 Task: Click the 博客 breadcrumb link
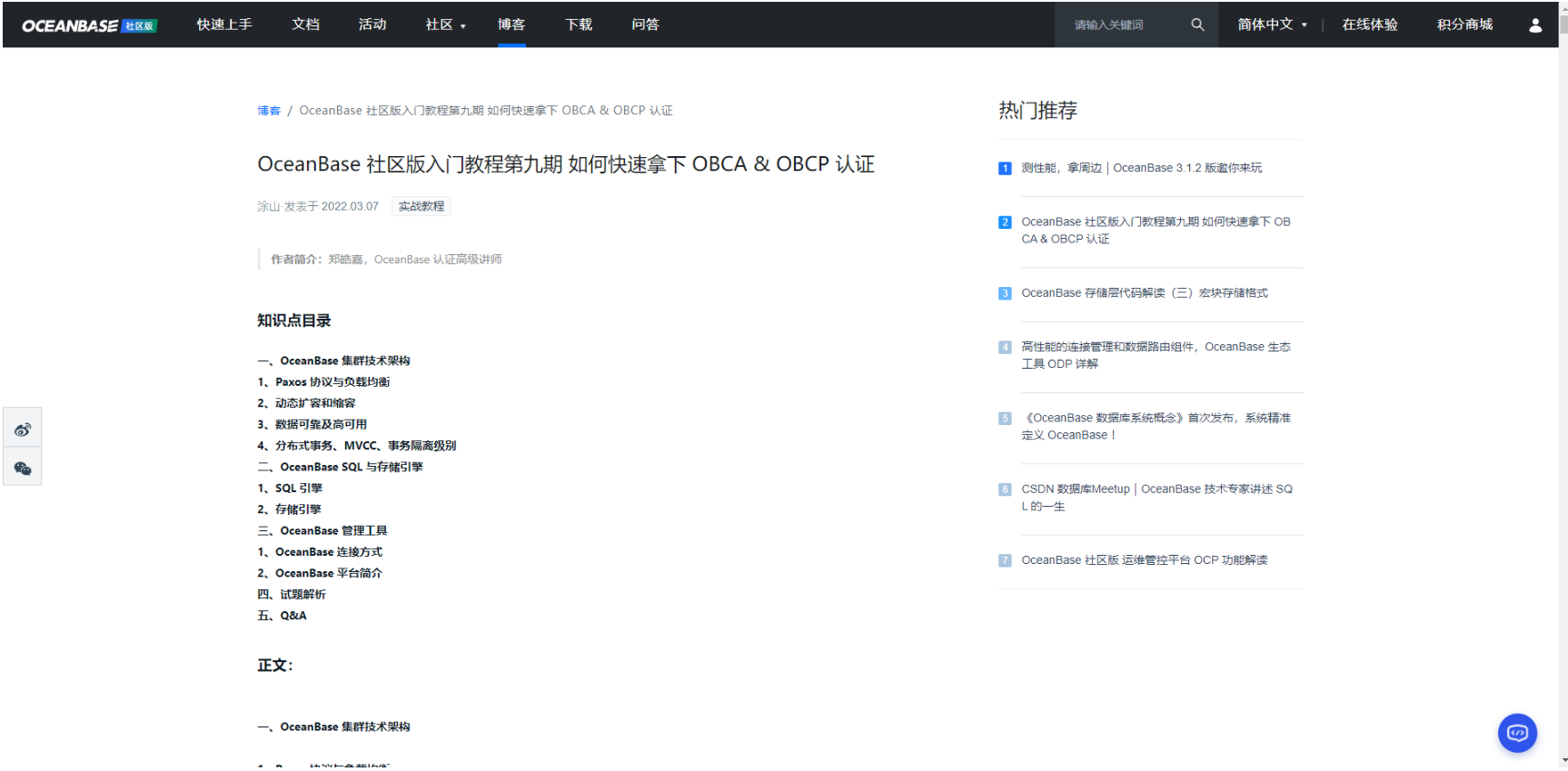pyautogui.click(x=269, y=111)
